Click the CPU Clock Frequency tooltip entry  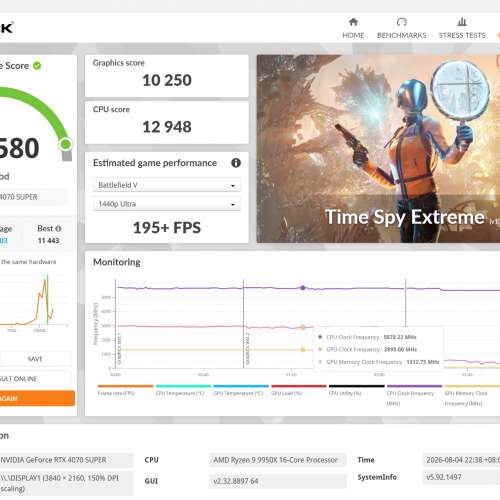click(367, 337)
